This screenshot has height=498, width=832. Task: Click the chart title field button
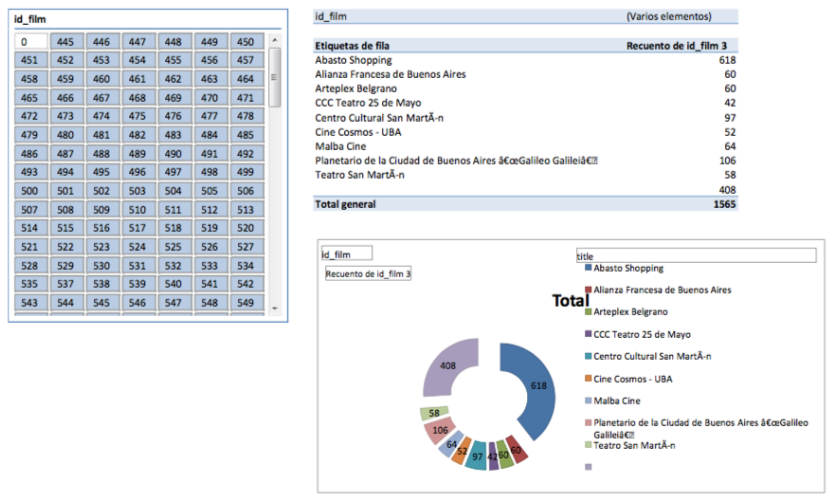pos(696,256)
